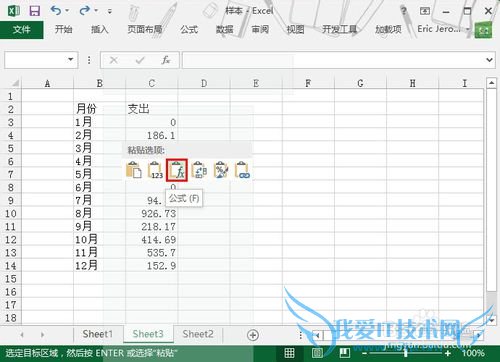This screenshot has width=500, height=362.
Task: Confirm entry with checkmark button
Action: pyautogui.click(x=140, y=60)
